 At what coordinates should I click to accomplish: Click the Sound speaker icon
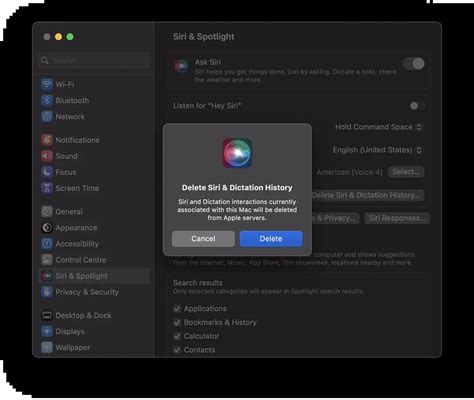tap(47, 156)
